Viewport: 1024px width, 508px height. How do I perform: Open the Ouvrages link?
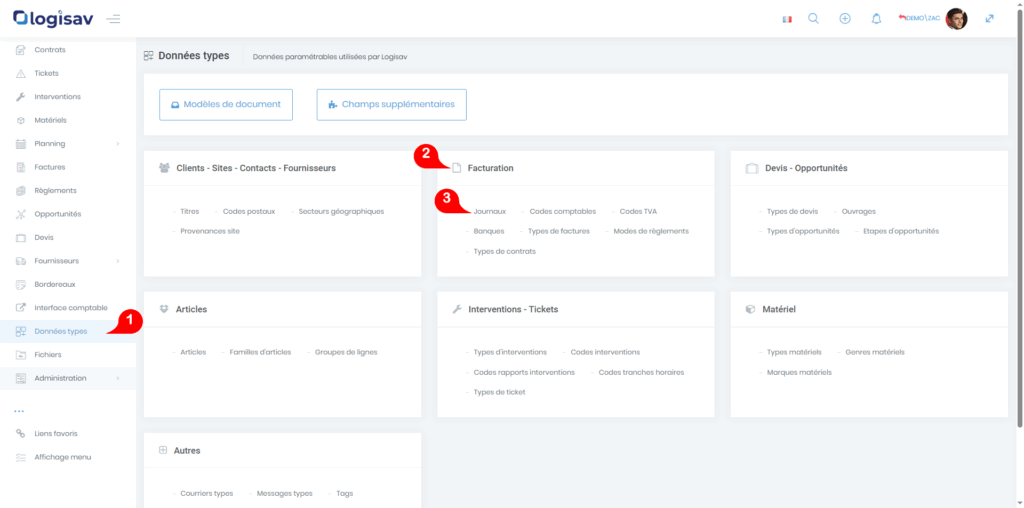[859, 212]
